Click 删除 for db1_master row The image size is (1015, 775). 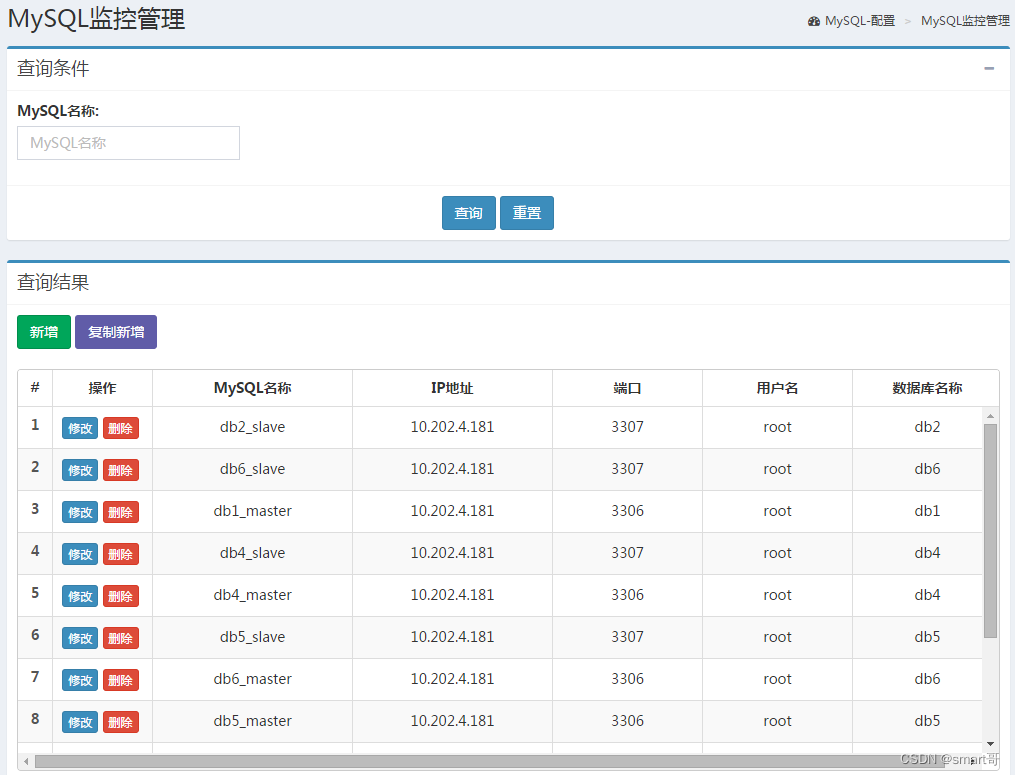coord(120,512)
